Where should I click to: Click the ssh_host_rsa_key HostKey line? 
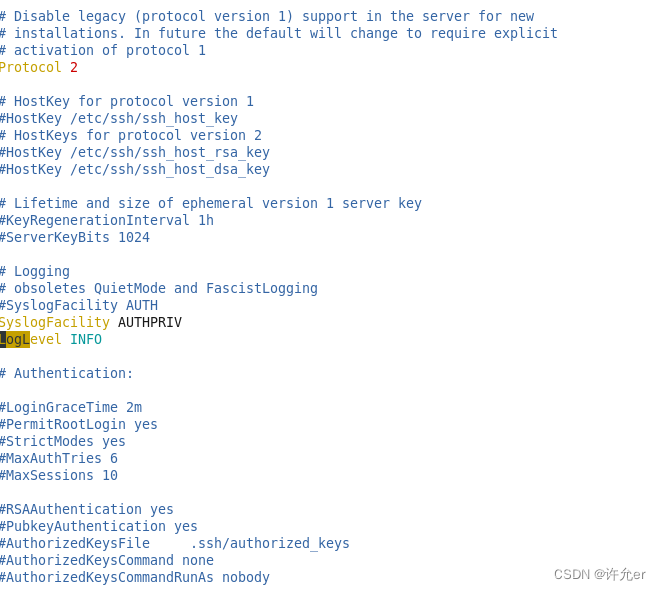(134, 152)
